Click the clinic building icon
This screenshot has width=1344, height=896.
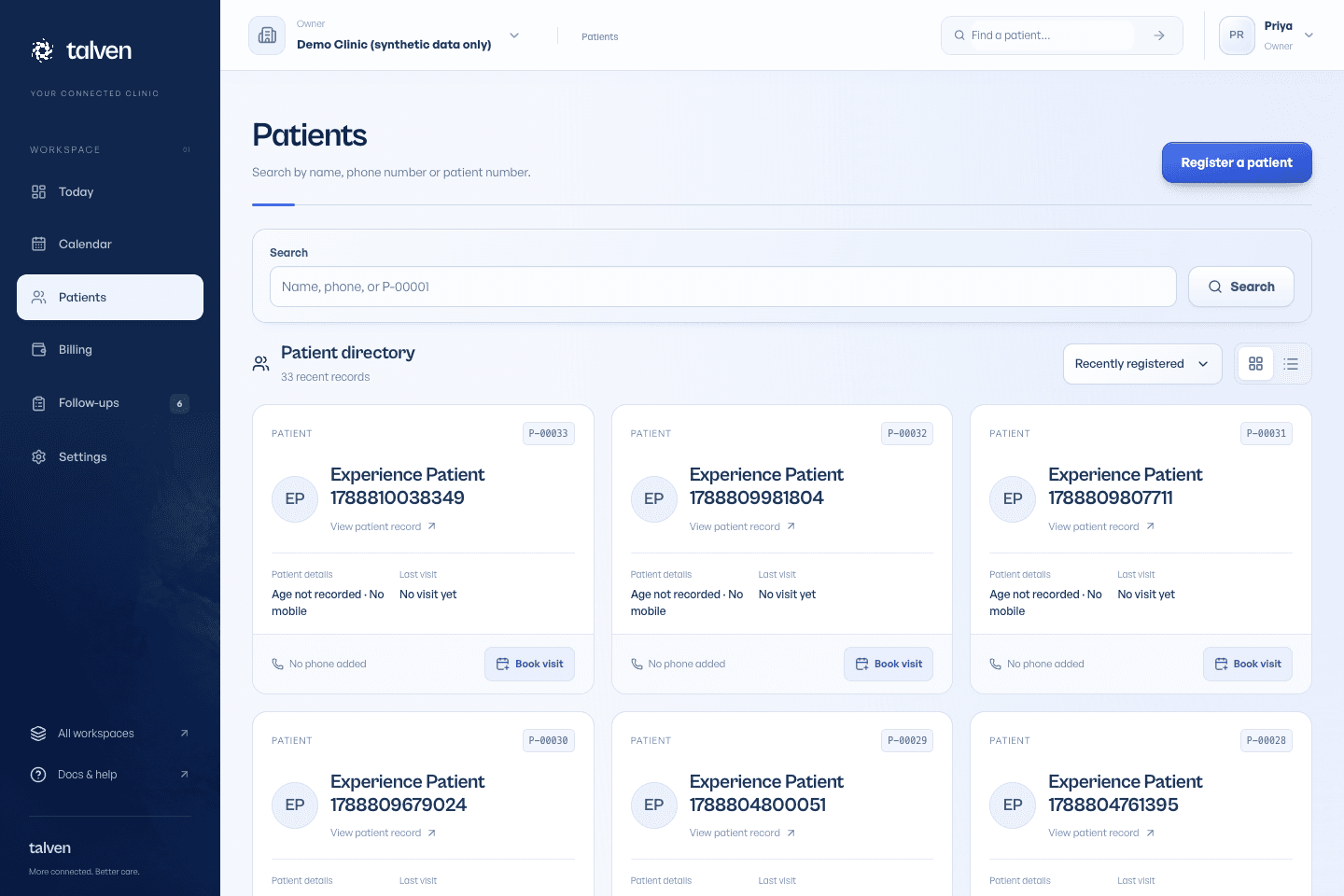[267, 35]
